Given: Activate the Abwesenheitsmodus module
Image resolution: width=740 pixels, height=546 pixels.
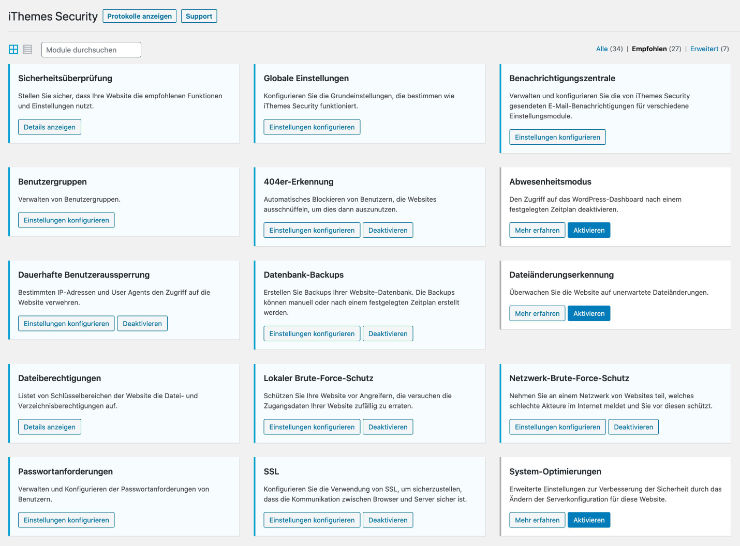Looking at the screenshot, I should coord(589,230).
